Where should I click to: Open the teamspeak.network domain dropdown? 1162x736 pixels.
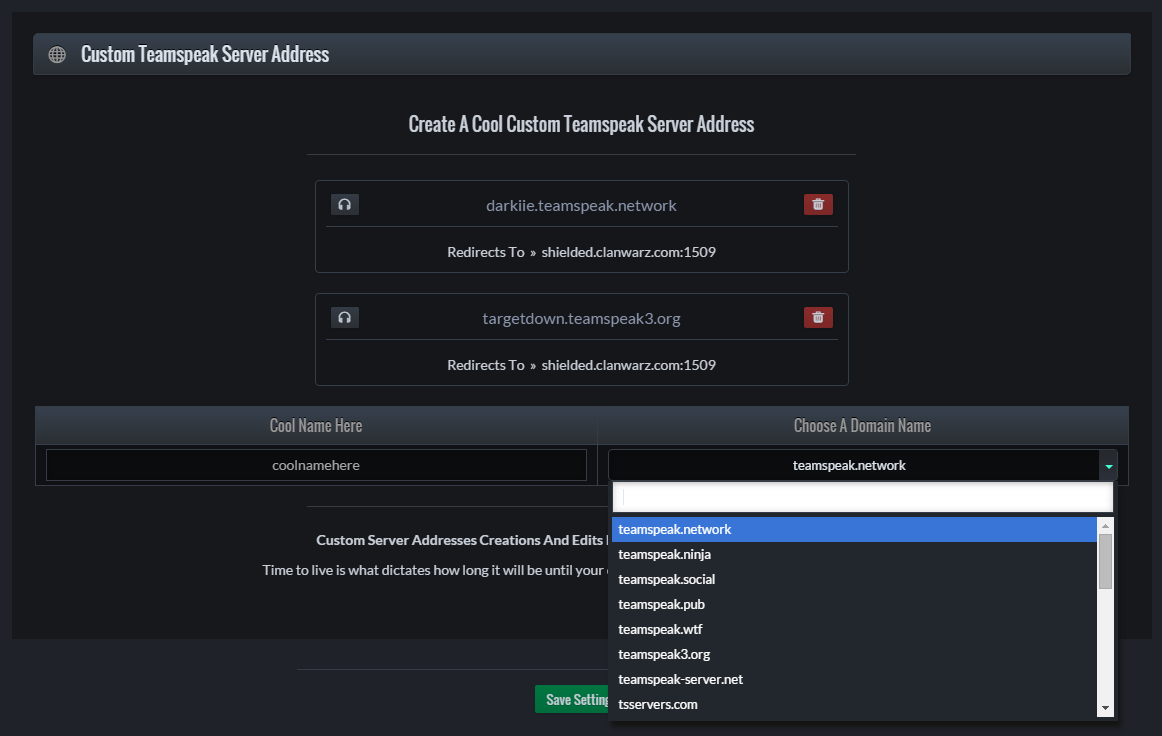pyautogui.click(x=863, y=465)
